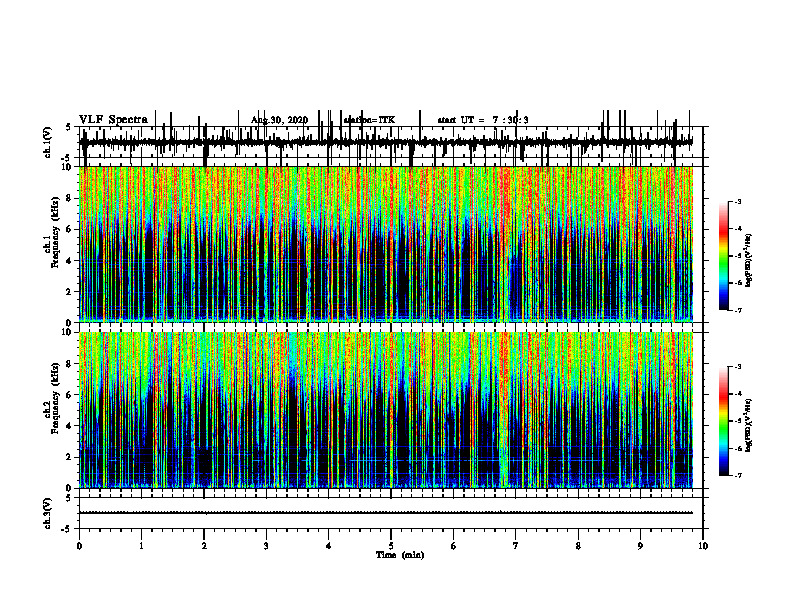
Task: Click the ch.3 waveform "-5" volt tick label
Action: tap(68, 529)
